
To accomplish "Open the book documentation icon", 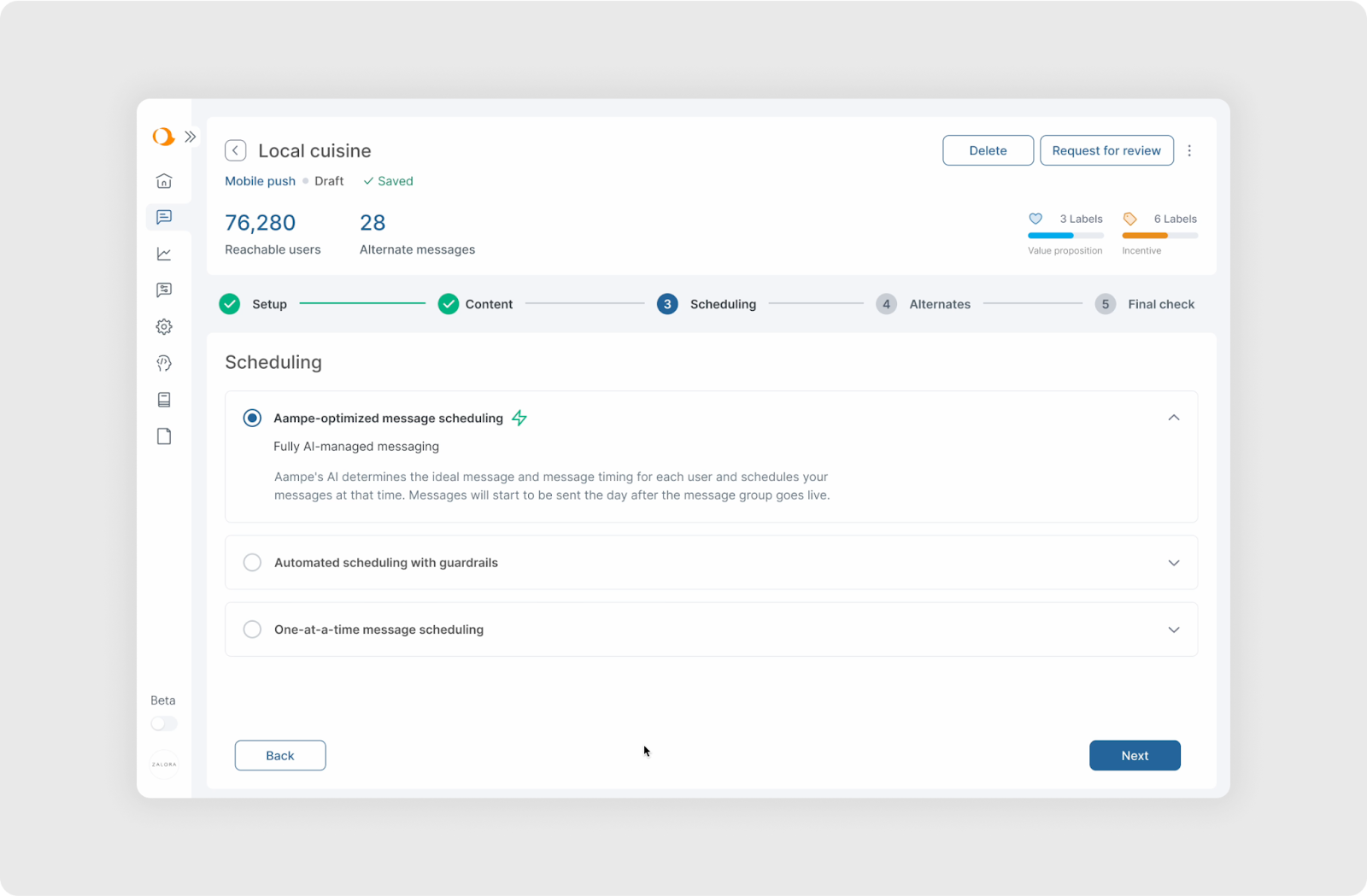I will [x=164, y=400].
